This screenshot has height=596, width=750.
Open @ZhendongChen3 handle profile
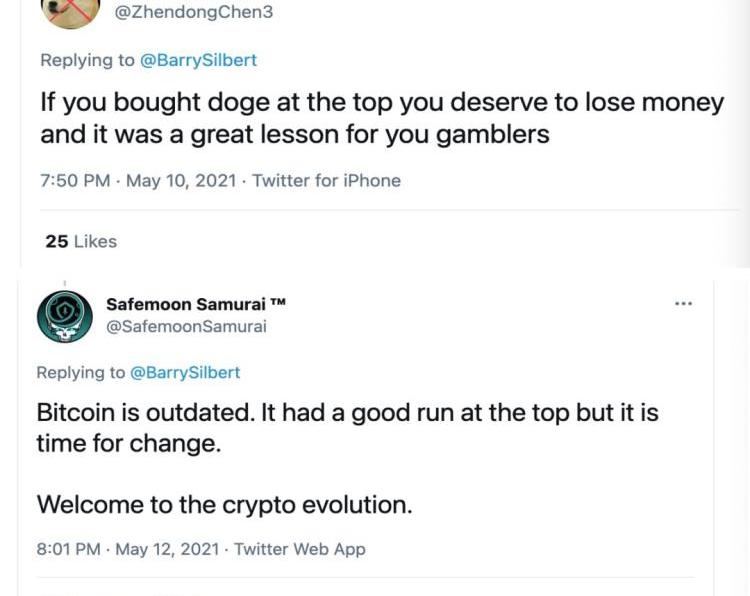point(194,13)
